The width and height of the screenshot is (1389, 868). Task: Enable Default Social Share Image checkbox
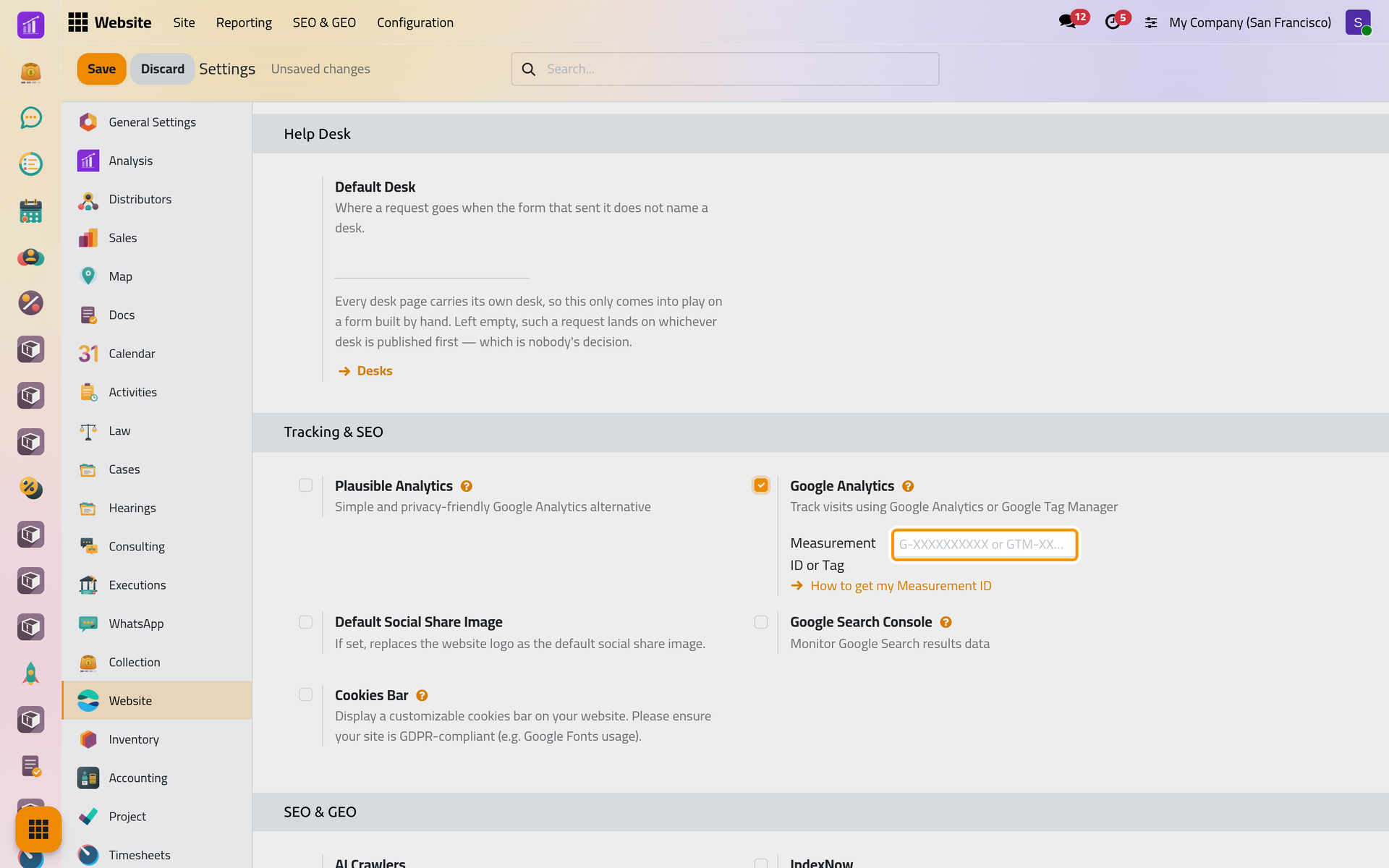click(x=306, y=622)
